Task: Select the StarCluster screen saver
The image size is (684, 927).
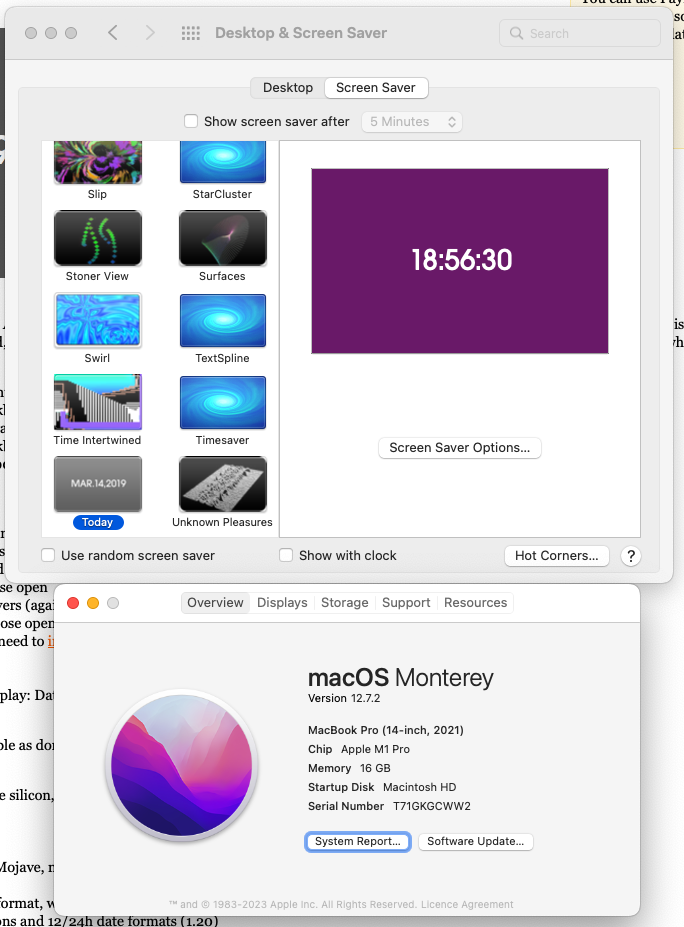Action: [223, 163]
